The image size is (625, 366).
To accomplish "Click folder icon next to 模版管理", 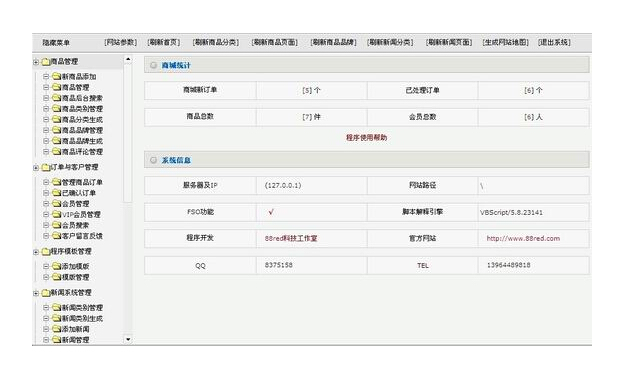I will tap(56, 277).
